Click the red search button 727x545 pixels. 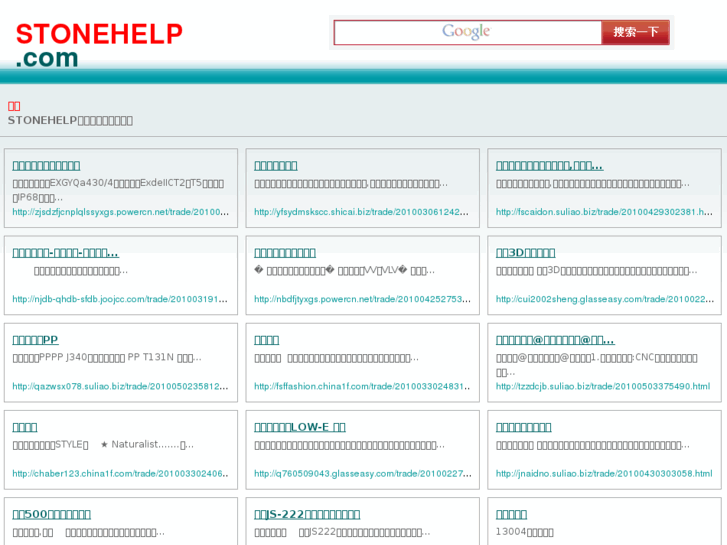tap(636, 32)
